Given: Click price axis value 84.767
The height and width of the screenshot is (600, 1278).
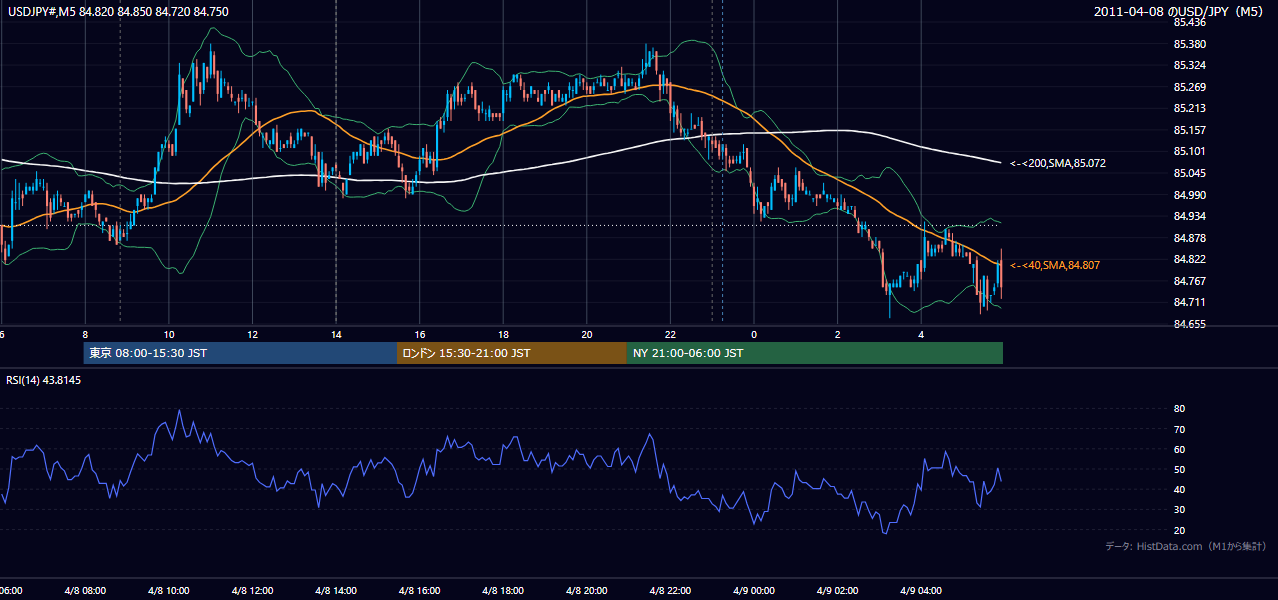Looking at the screenshot, I should pyautogui.click(x=1189, y=281).
